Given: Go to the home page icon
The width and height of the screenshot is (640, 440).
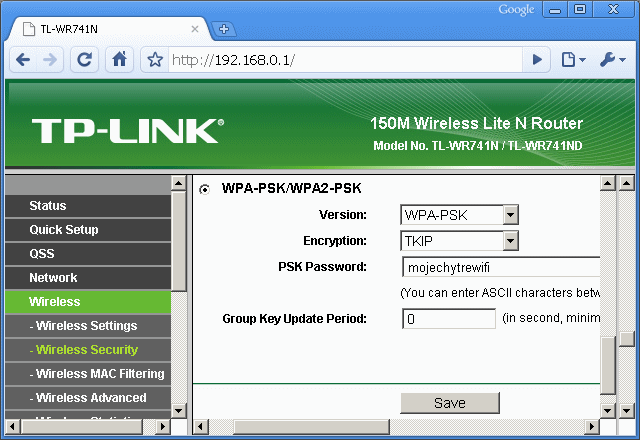Looking at the screenshot, I should (120, 60).
